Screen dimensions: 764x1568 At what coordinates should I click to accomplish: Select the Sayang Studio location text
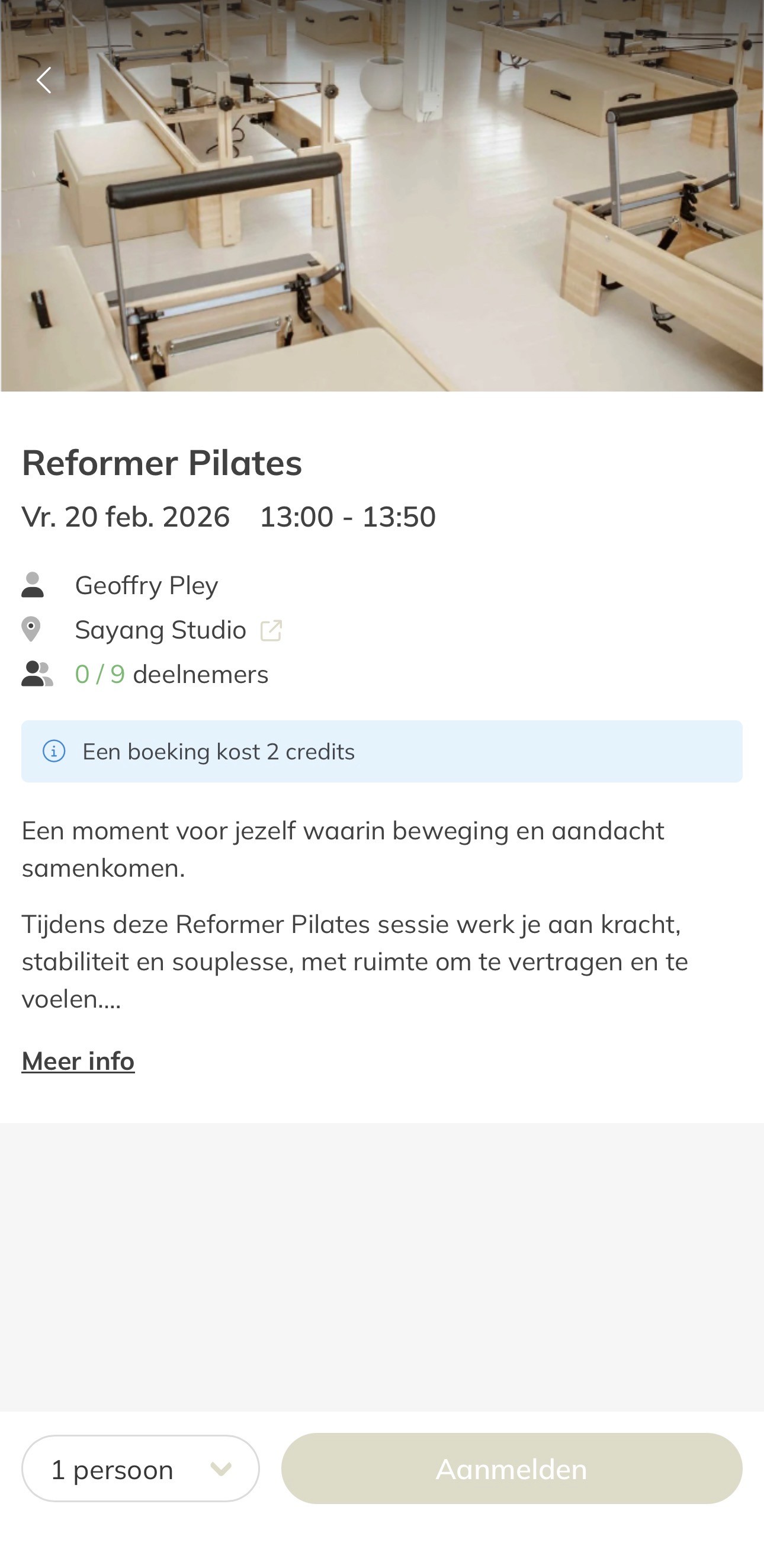(160, 630)
